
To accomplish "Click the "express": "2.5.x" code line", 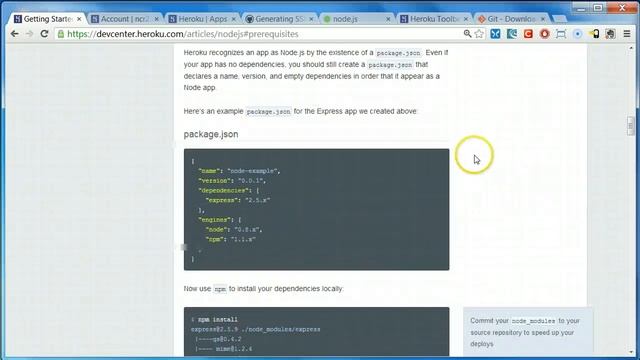I will click(238, 200).
